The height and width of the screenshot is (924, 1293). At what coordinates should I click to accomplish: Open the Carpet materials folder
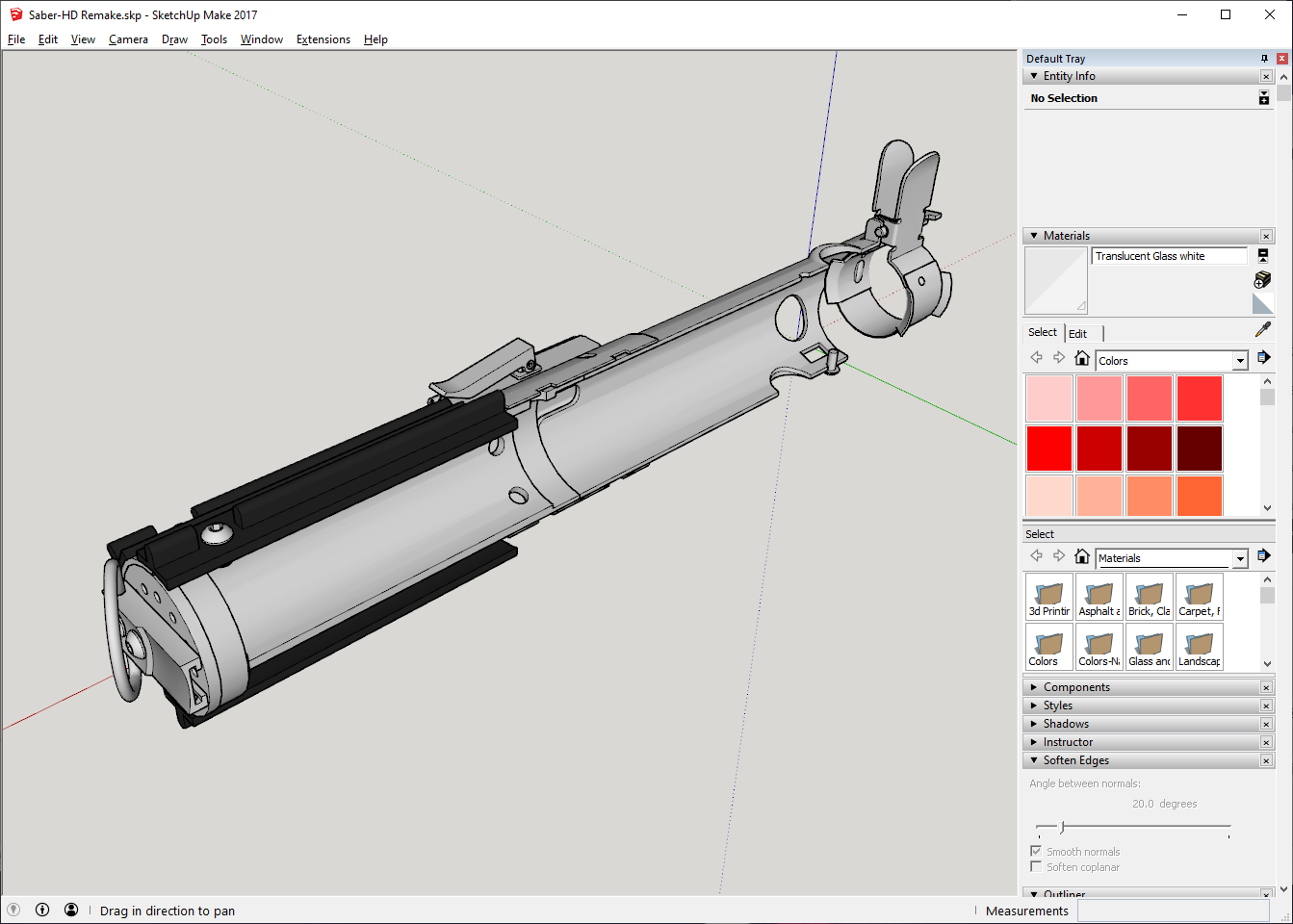click(1200, 597)
